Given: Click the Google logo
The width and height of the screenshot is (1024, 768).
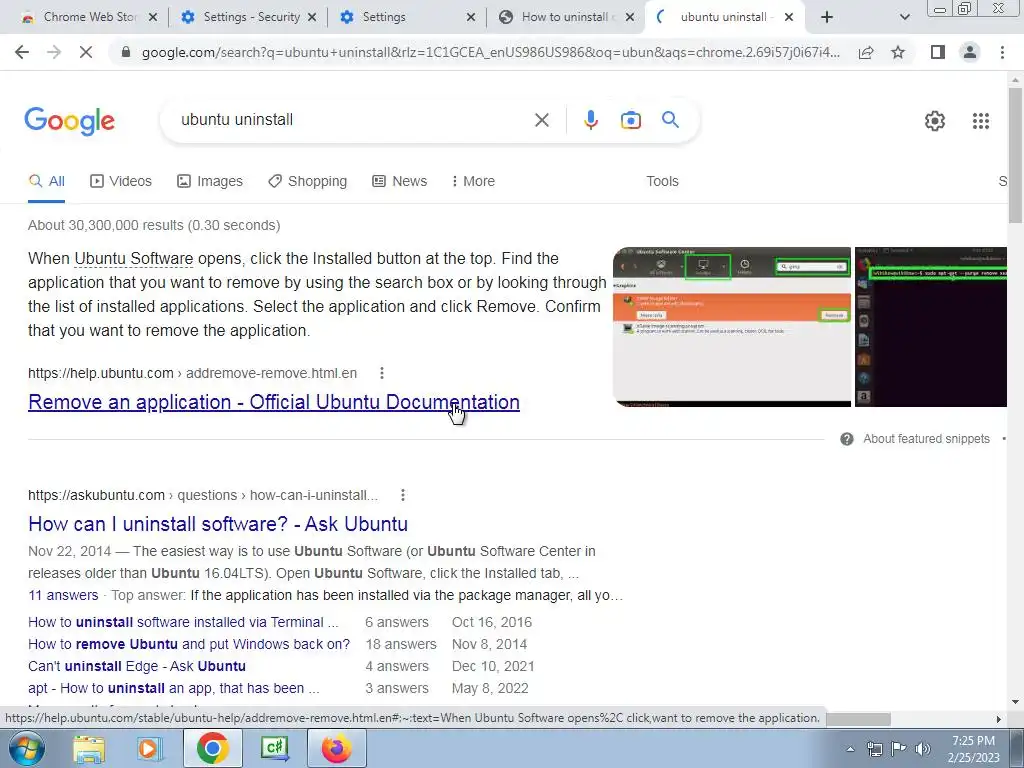Looking at the screenshot, I should 69,121.
